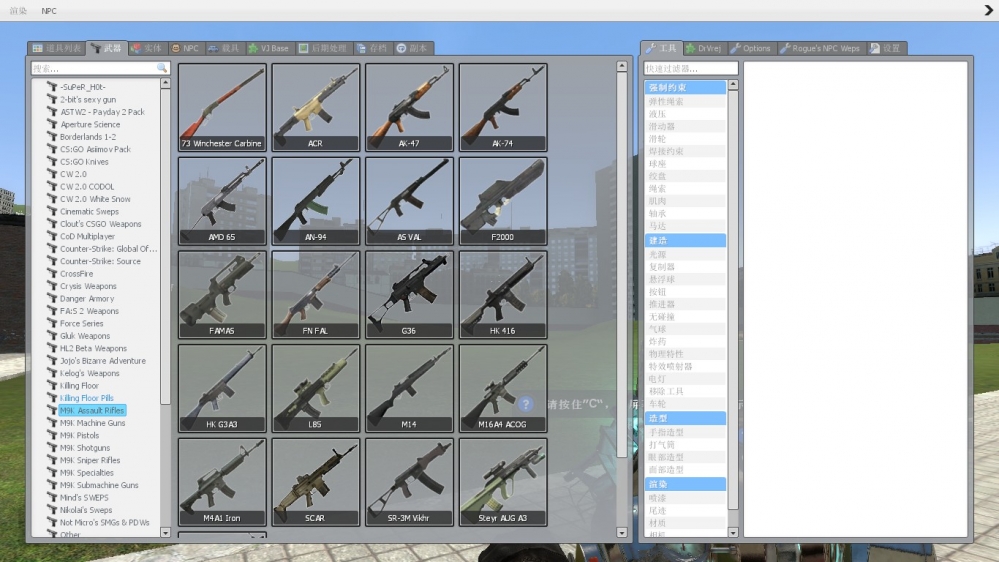Click the G36 weapon icon

tap(409, 294)
